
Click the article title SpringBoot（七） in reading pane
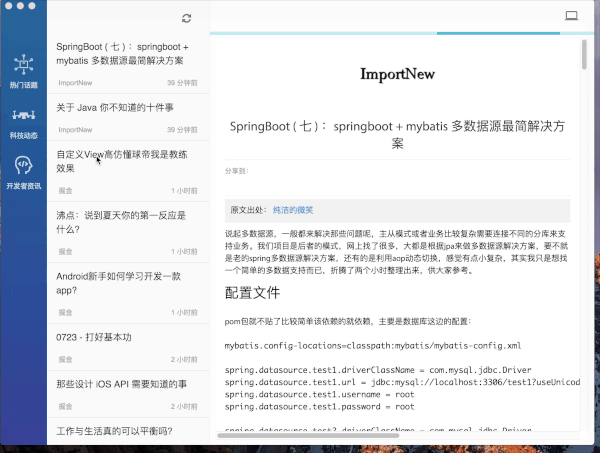tap(398, 134)
